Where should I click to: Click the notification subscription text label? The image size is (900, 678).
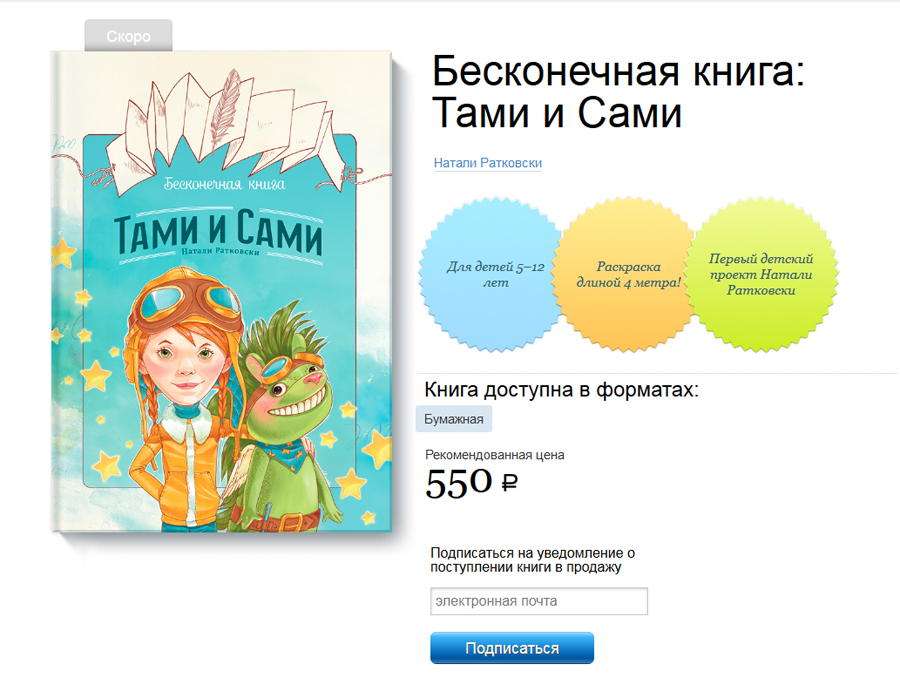tap(533, 560)
